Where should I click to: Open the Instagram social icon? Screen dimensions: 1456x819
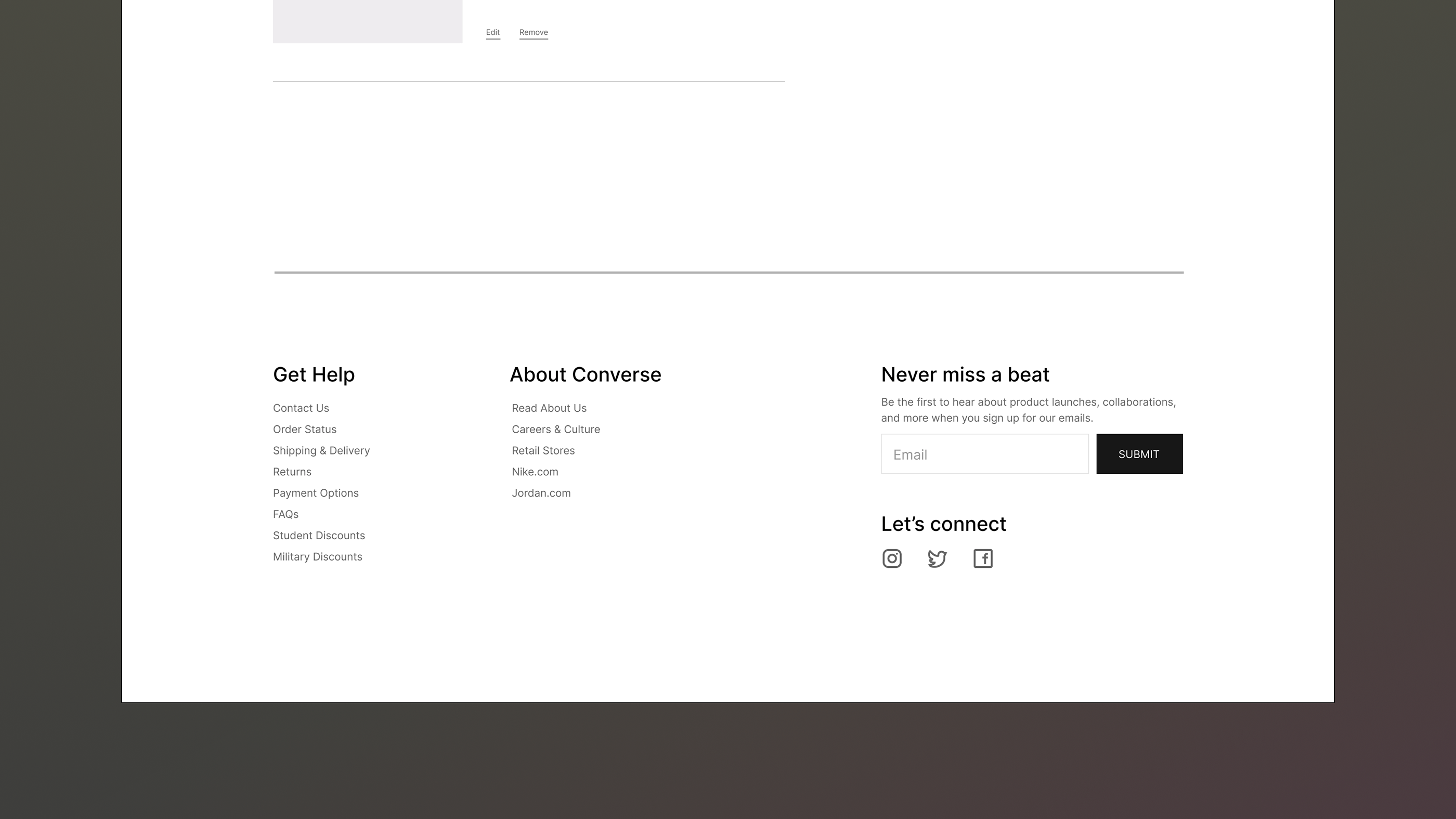(x=892, y=558)
